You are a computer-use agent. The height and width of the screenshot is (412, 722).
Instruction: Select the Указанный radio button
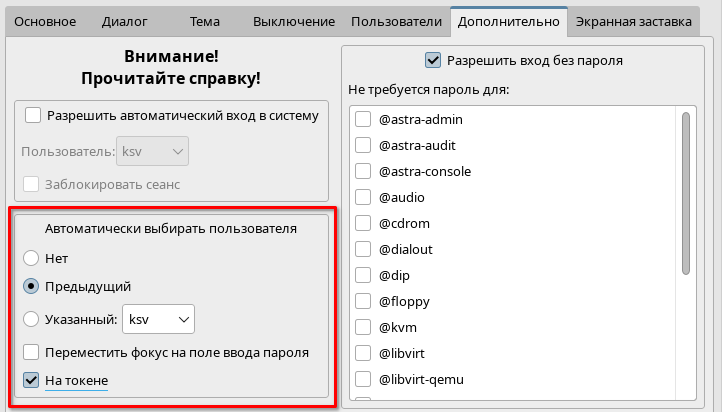(x=32, y=319)
